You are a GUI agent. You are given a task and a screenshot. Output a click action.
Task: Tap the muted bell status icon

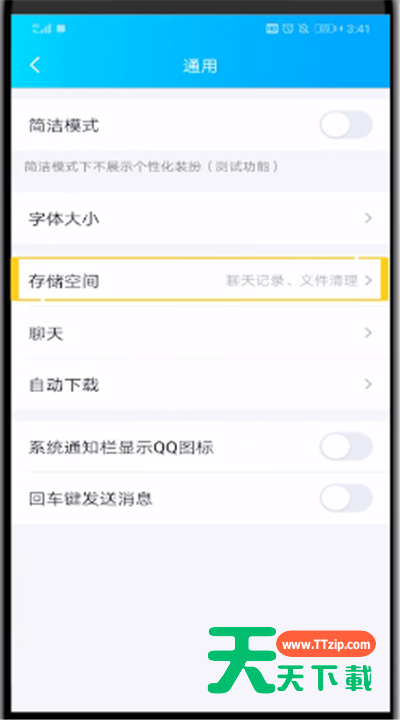coord(304,28)
